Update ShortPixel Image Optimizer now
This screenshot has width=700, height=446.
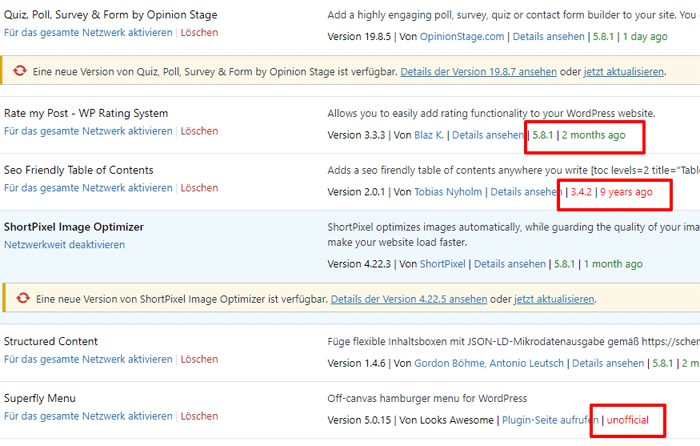coord(554,299)
